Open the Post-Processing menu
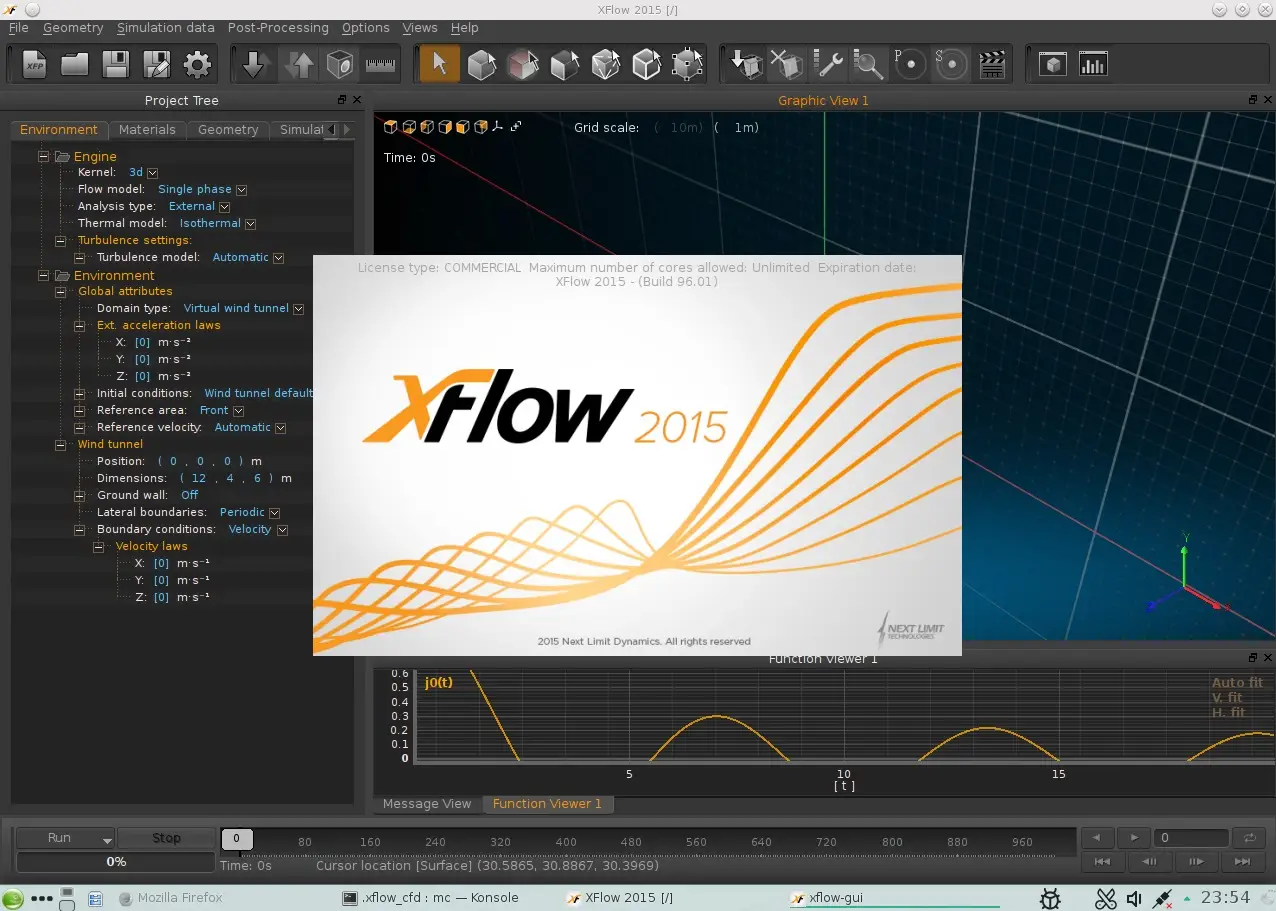1276x911 pixels. pos(278,28)
